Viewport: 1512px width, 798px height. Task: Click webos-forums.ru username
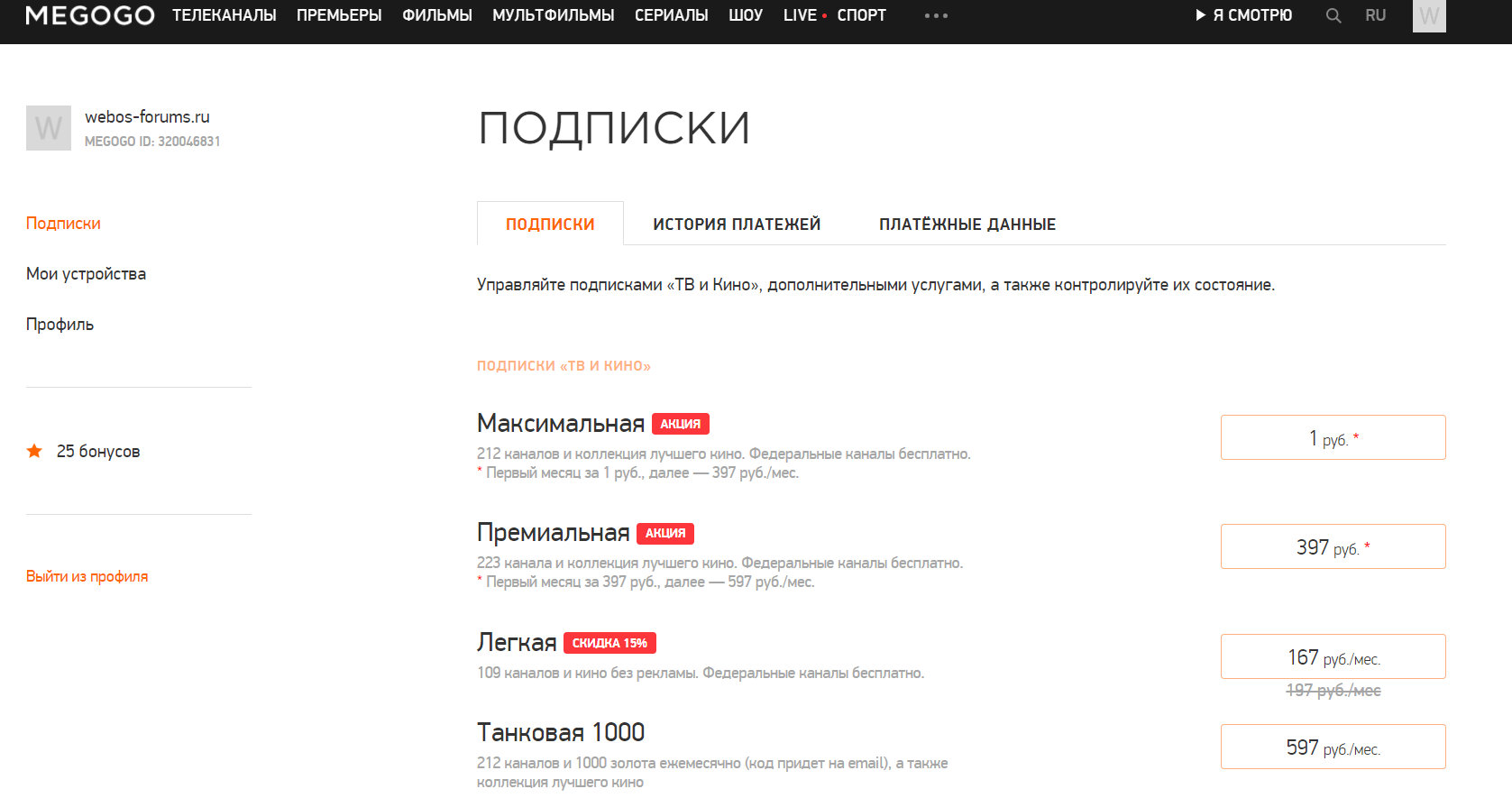coord(147,116)
